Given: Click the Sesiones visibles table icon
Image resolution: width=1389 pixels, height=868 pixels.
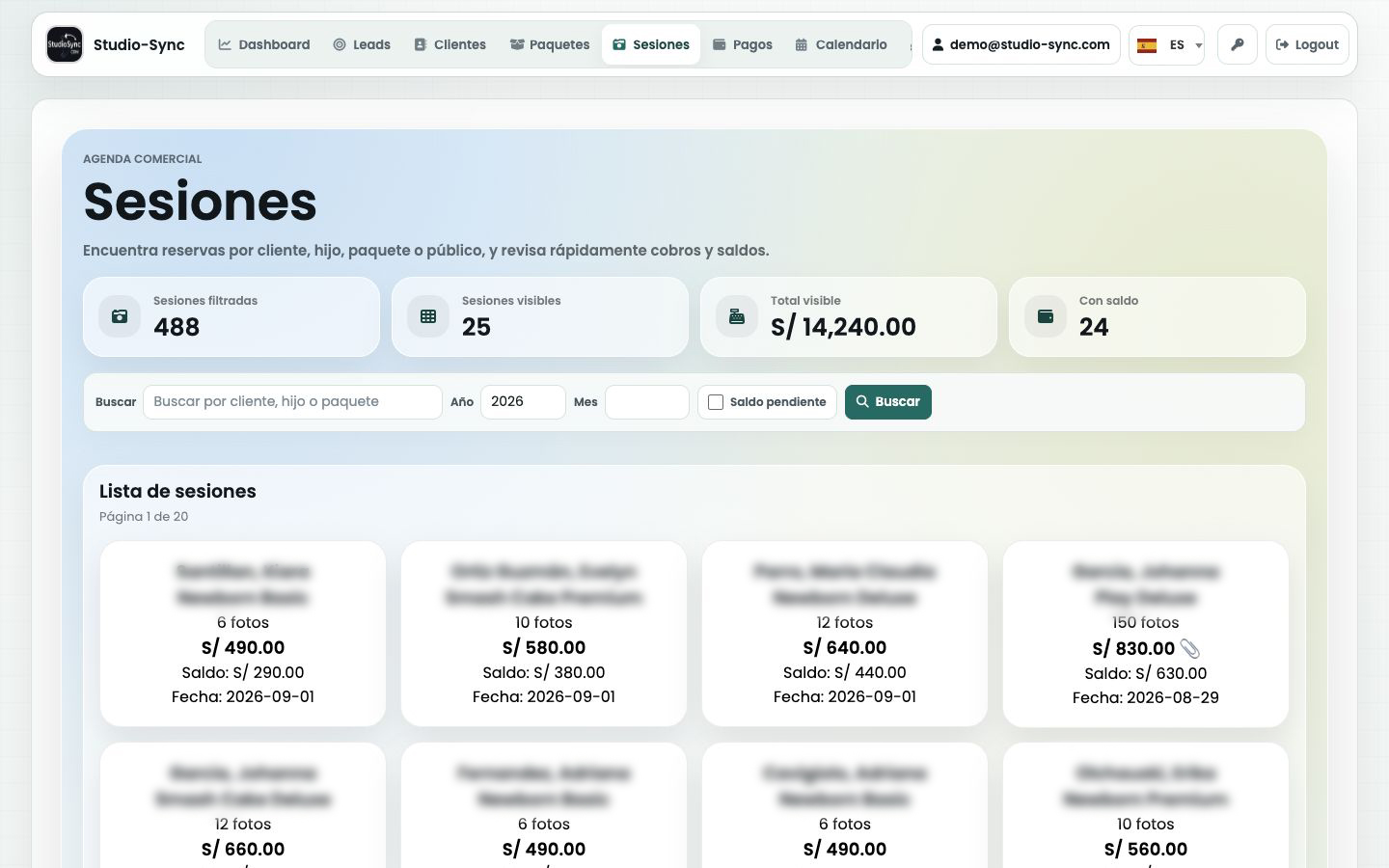Looking at the screenshot, I should tap(428, 316).
